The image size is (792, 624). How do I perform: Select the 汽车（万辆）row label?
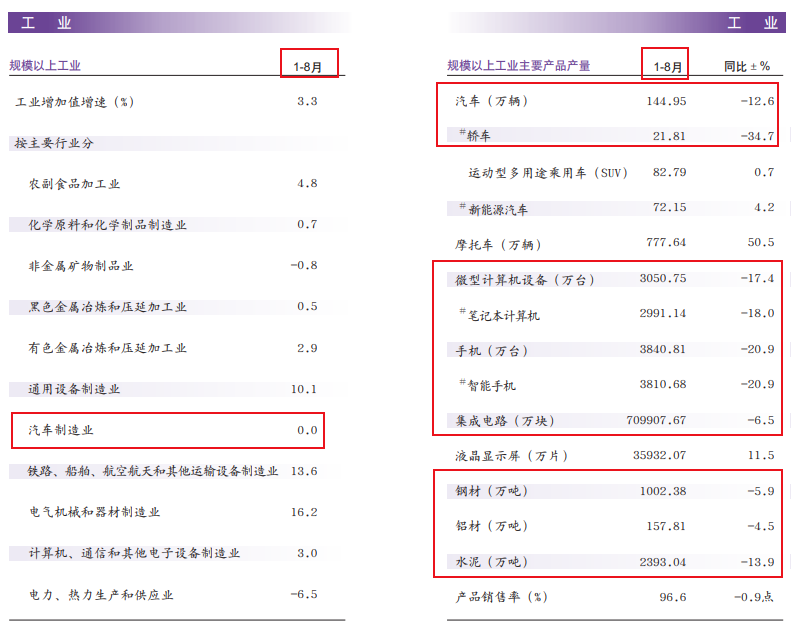tap(492, 101)
